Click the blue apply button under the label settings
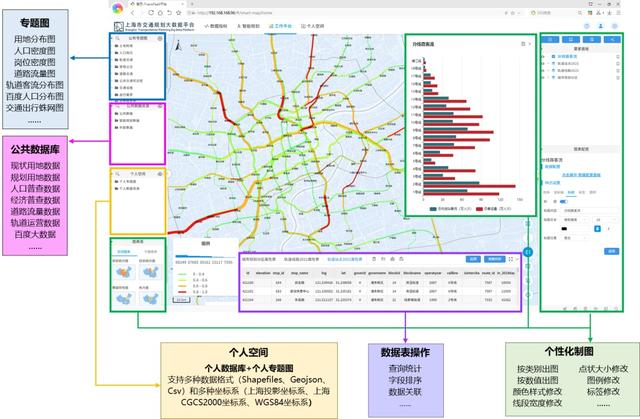The width and height of the screenshot is (640, 419). click(611, 251)
